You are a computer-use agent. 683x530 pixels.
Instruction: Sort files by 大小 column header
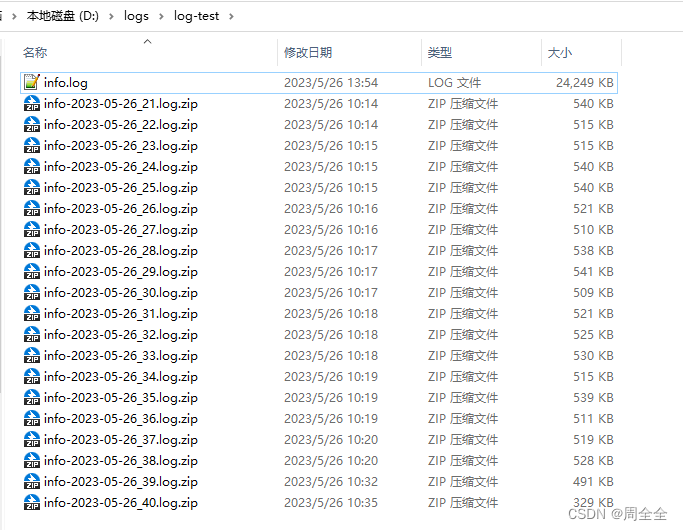[560, 53]
